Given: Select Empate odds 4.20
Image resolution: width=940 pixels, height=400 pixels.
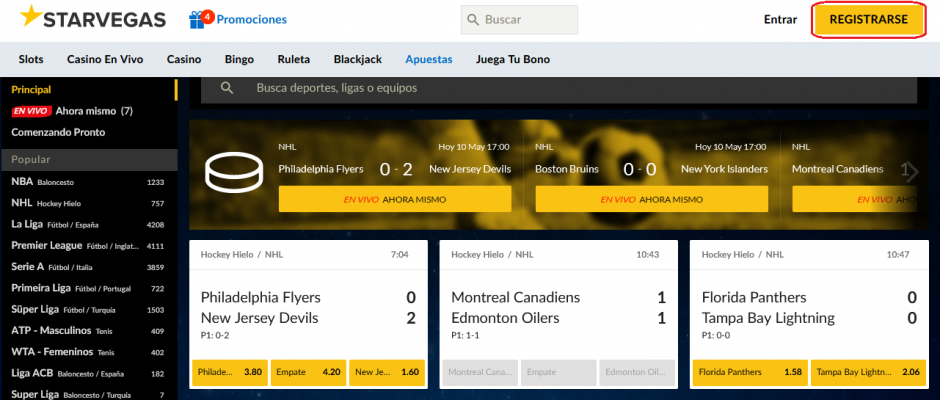Looking at the screenshot, I should tap(308, 372).
